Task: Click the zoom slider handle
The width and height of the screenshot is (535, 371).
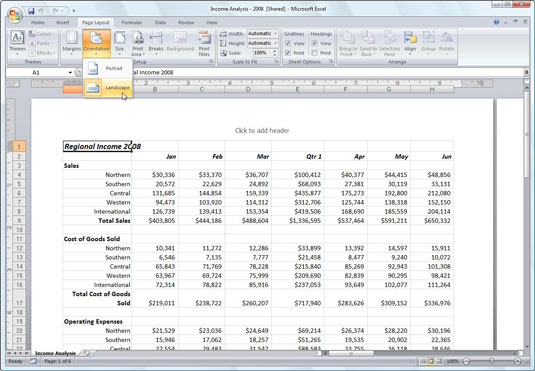Action: click(492, 361)
